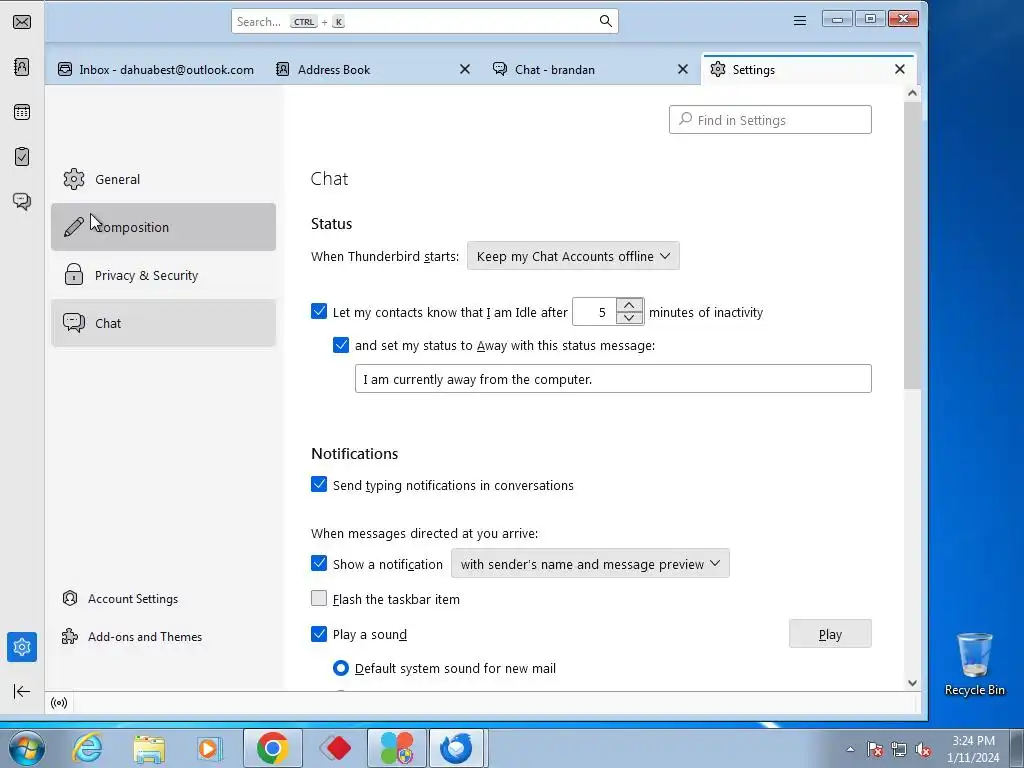Click the search magnifier in global search

coord(605,21)
